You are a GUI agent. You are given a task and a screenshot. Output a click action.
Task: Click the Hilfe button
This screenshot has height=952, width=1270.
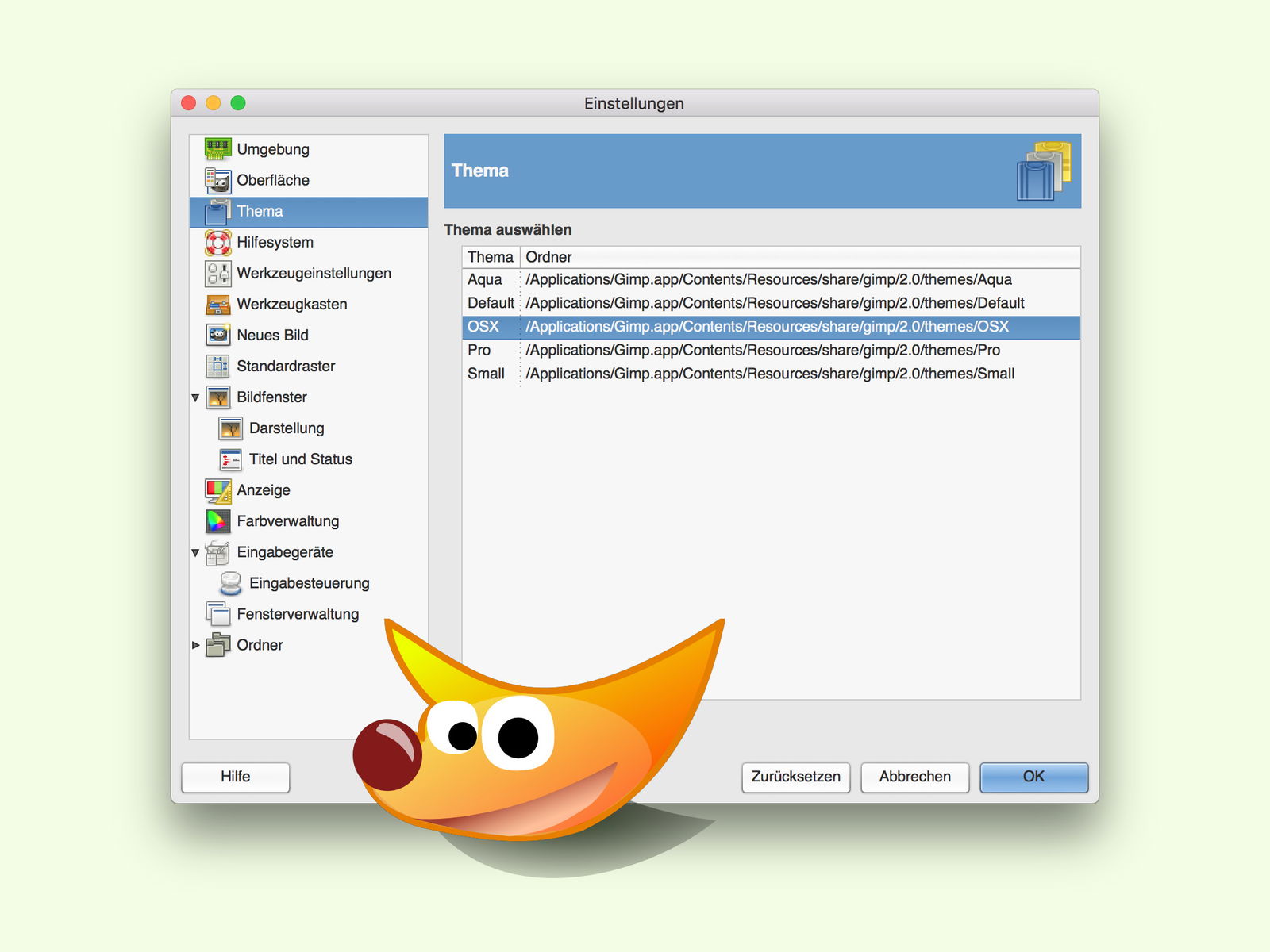[236, 777]
